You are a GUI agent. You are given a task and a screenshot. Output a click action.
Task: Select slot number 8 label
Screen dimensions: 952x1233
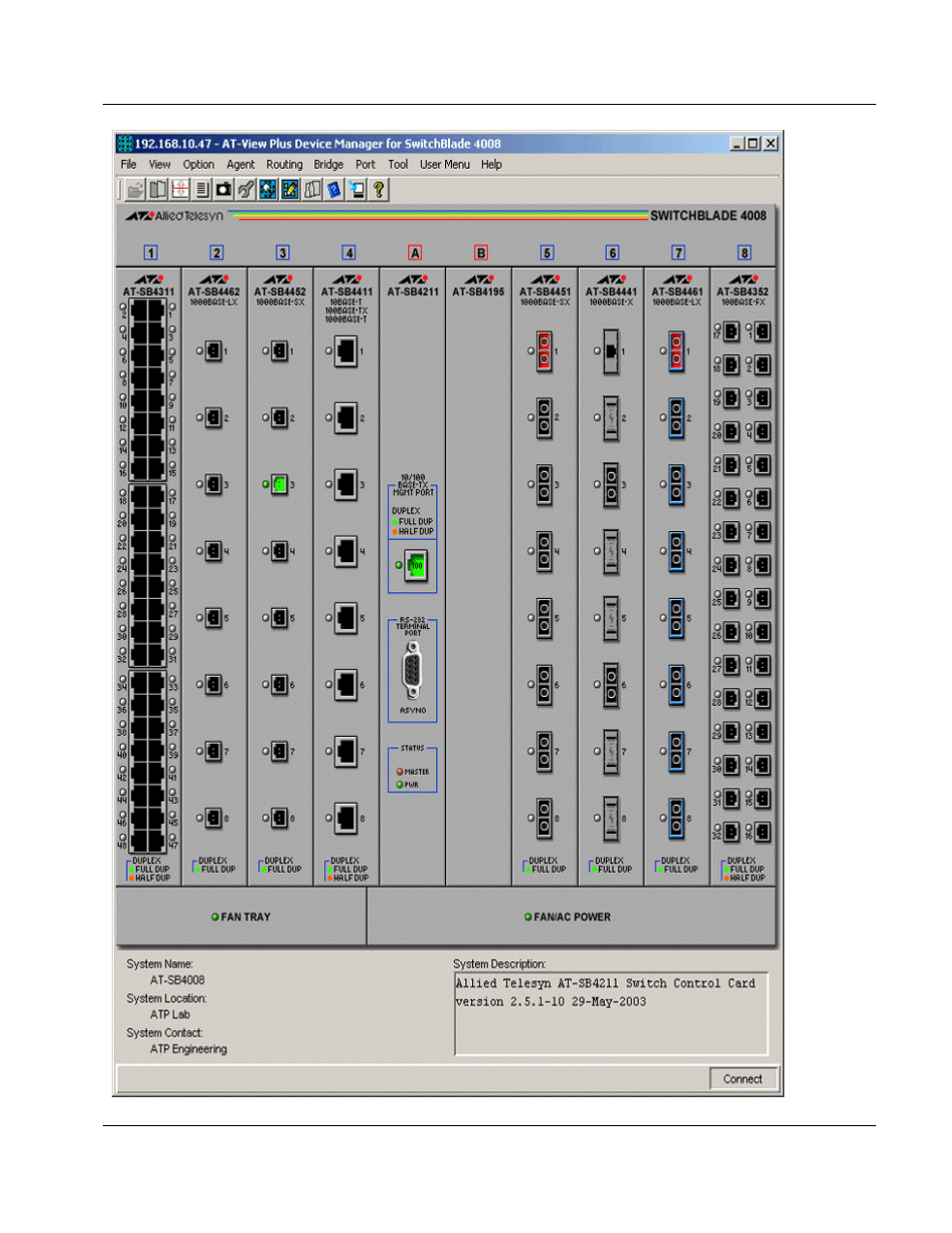(x=744, y=253)
